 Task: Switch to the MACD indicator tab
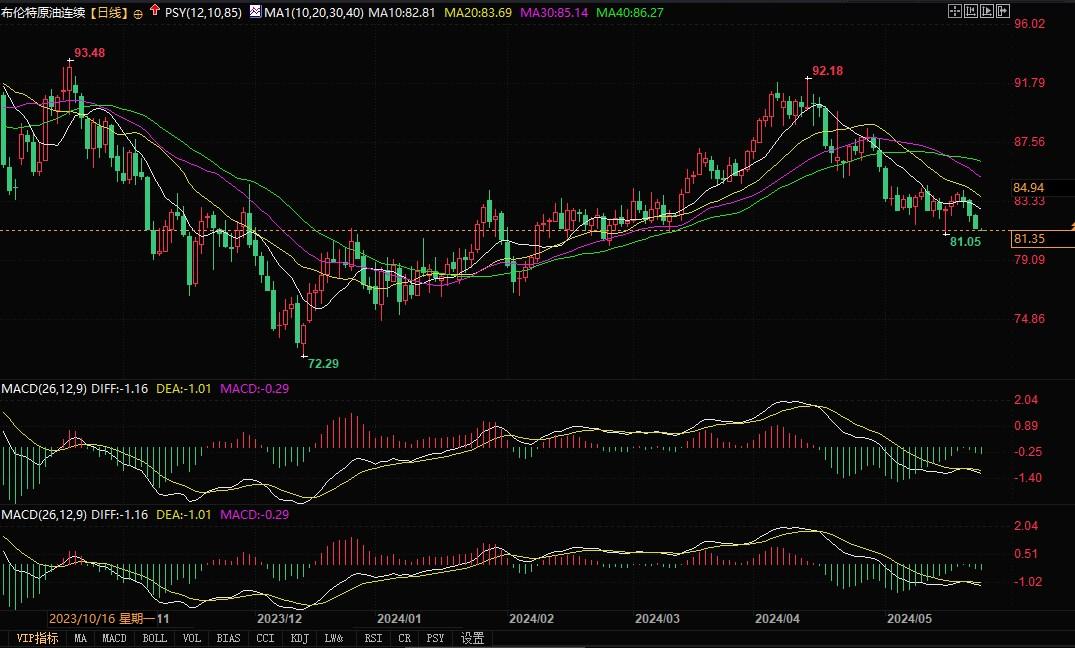(114, 638)
